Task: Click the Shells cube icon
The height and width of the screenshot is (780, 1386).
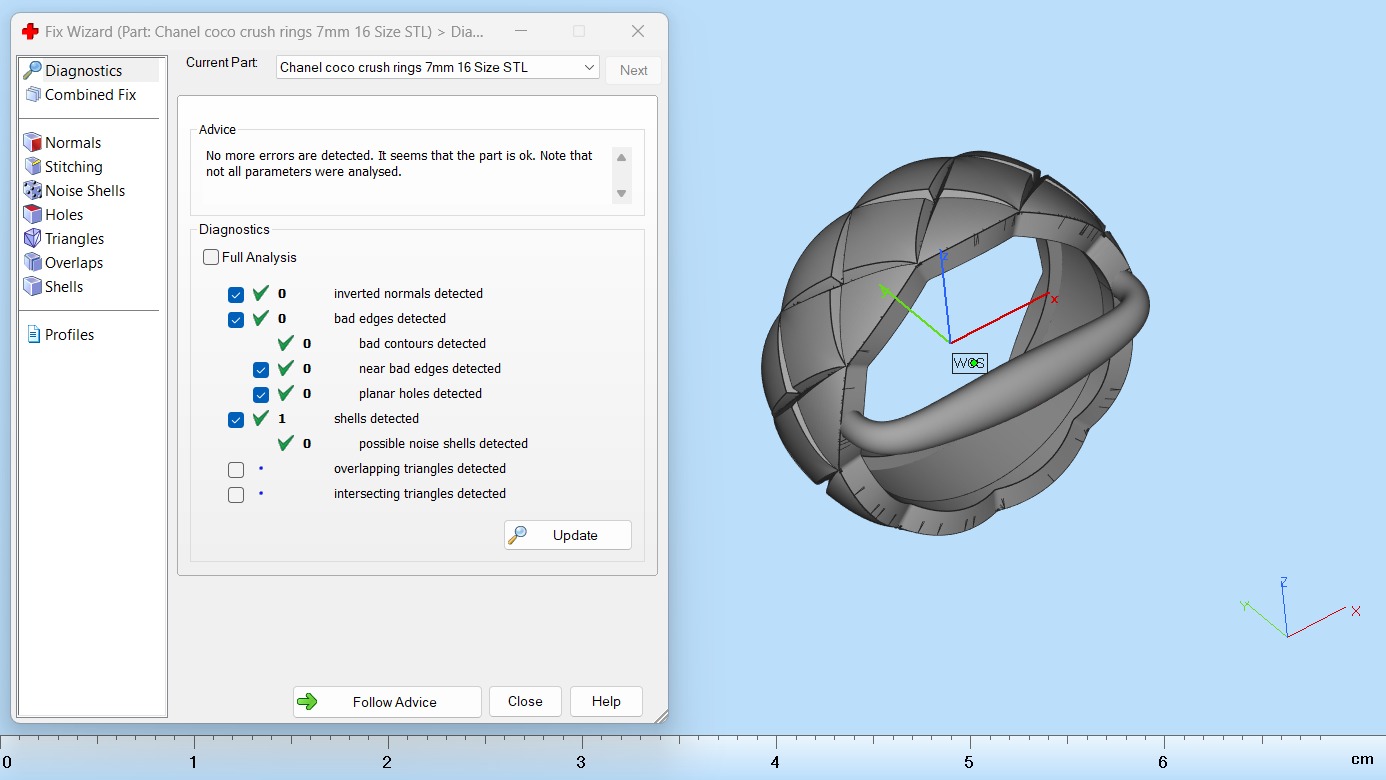Action: pos(32,287)
